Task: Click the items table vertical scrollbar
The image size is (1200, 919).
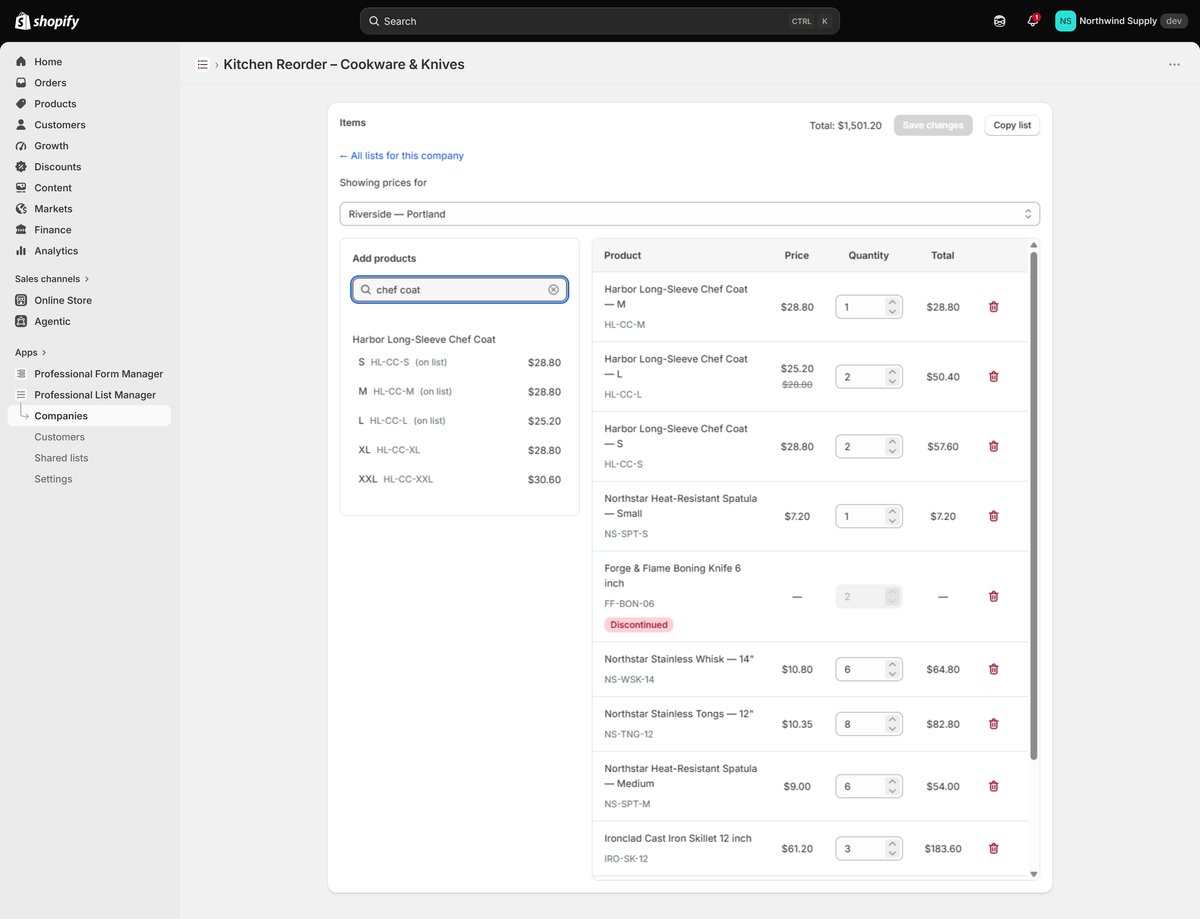Action: [x=1034, y=505]
